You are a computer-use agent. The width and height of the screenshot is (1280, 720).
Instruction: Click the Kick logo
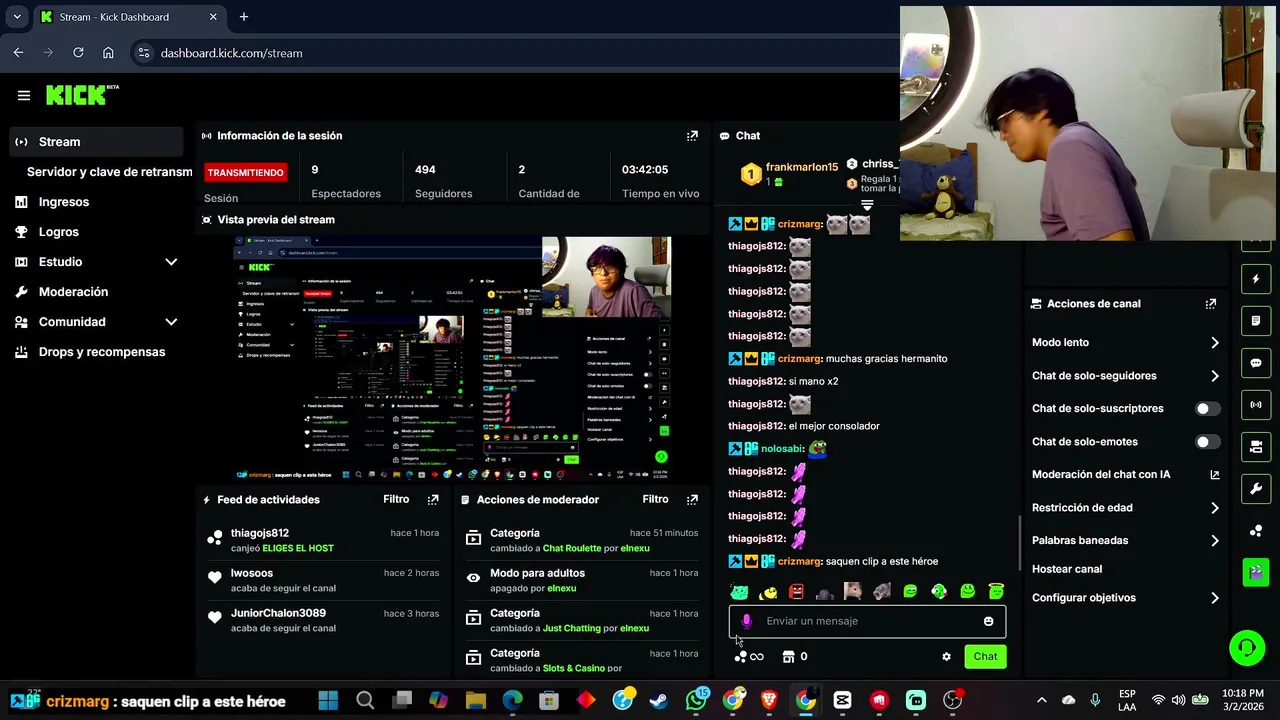(82, 95)
